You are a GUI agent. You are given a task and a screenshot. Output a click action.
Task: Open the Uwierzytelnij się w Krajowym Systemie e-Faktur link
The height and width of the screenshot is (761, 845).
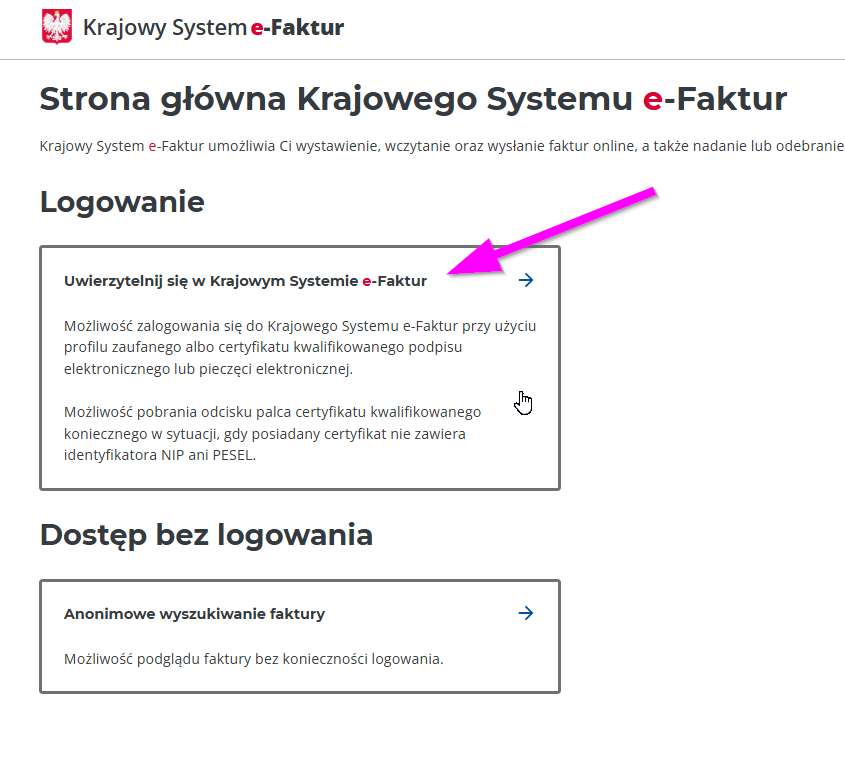[x=245, y=281]
